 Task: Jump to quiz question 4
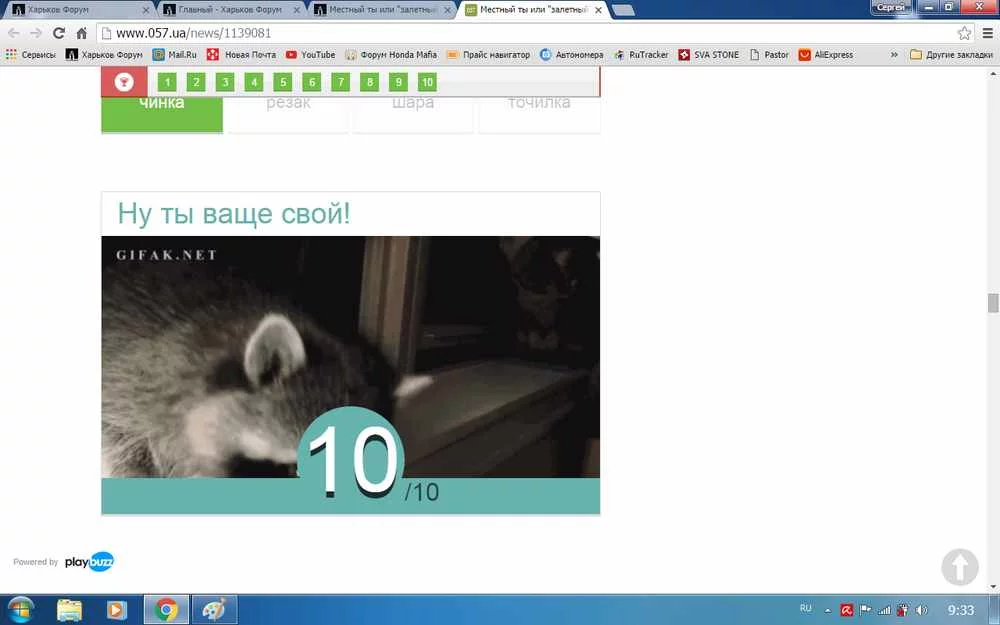point(254,82)
